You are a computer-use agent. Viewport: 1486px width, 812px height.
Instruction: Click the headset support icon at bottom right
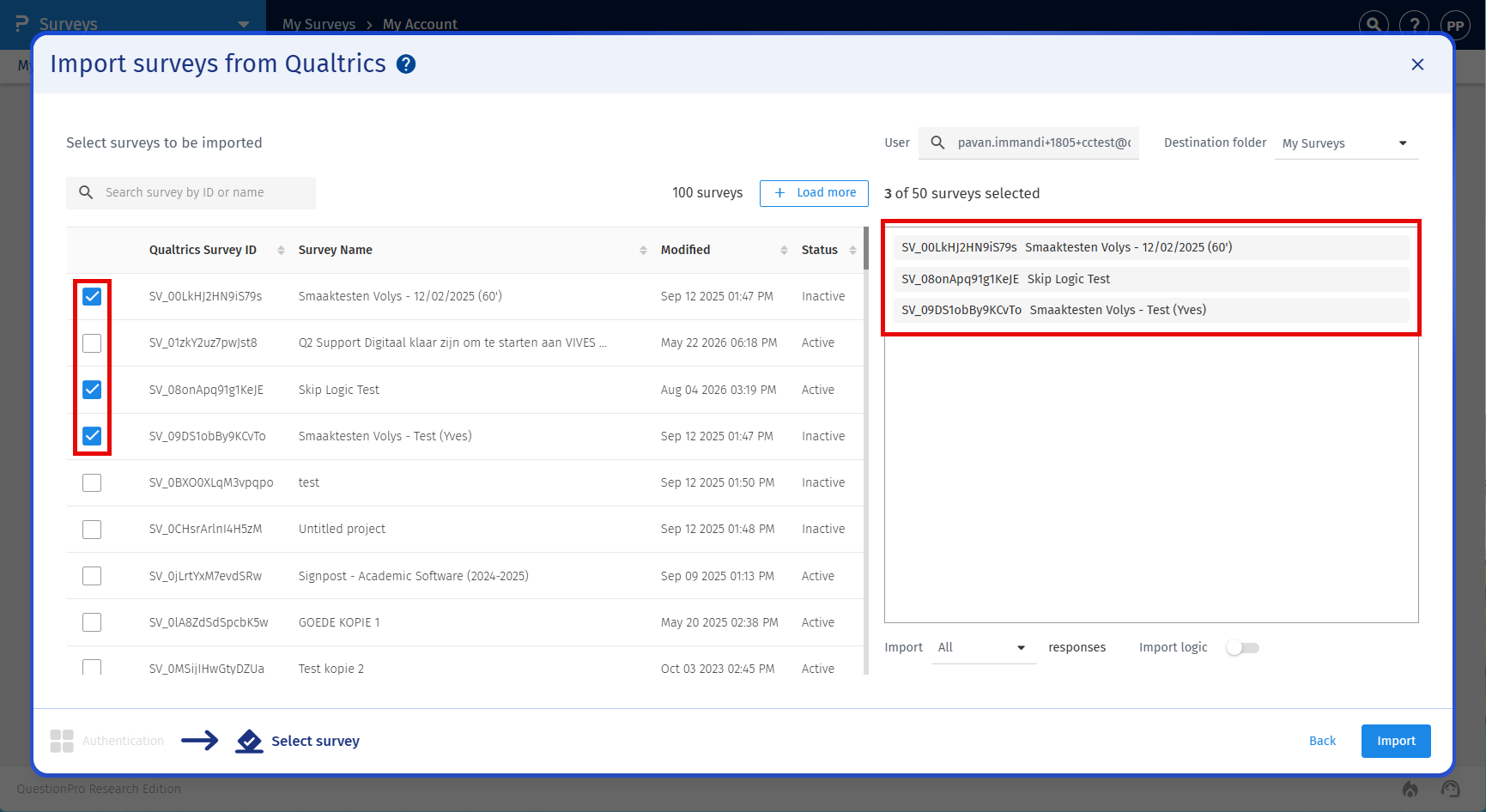[1451, 789]
